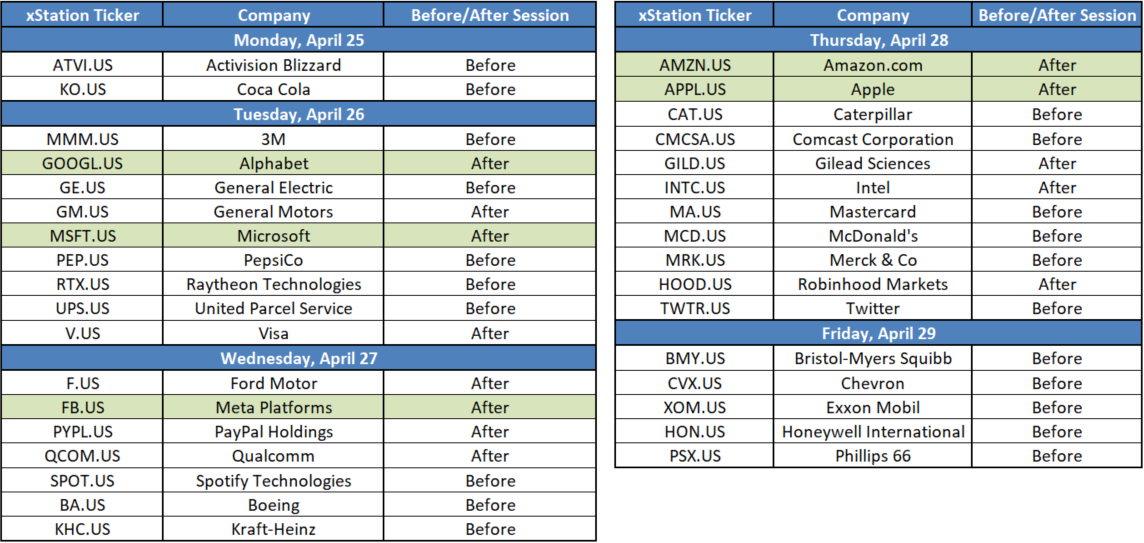
Task: Click the Raytheon Technologies cell
Action: click(x=273, y=285)
